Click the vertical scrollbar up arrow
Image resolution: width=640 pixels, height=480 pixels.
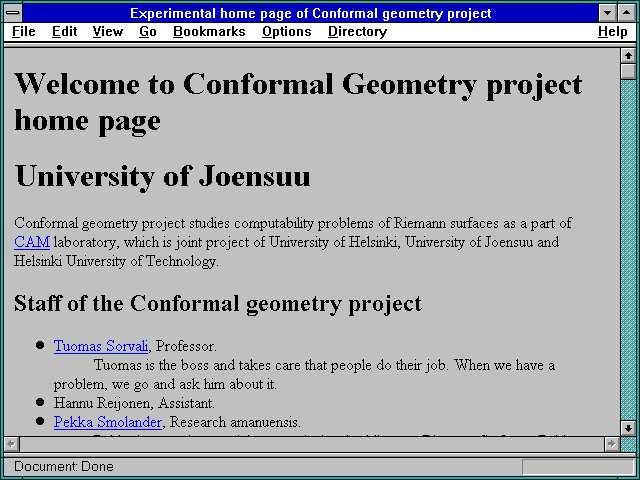click(x=628, y=56)
